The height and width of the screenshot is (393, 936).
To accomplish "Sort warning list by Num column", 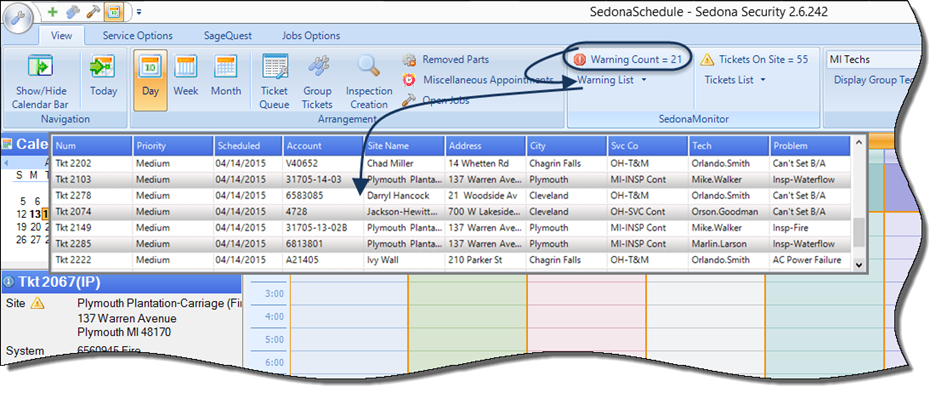I will tap(93, 146).
